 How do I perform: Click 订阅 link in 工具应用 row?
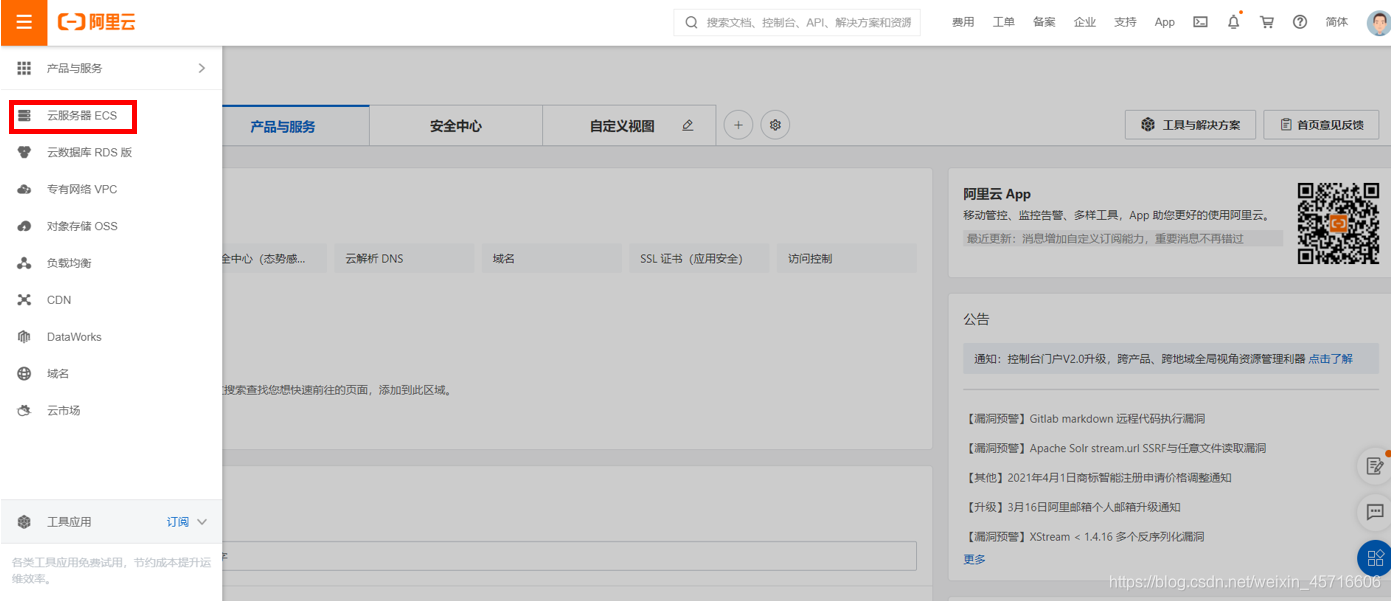[177, 522]
